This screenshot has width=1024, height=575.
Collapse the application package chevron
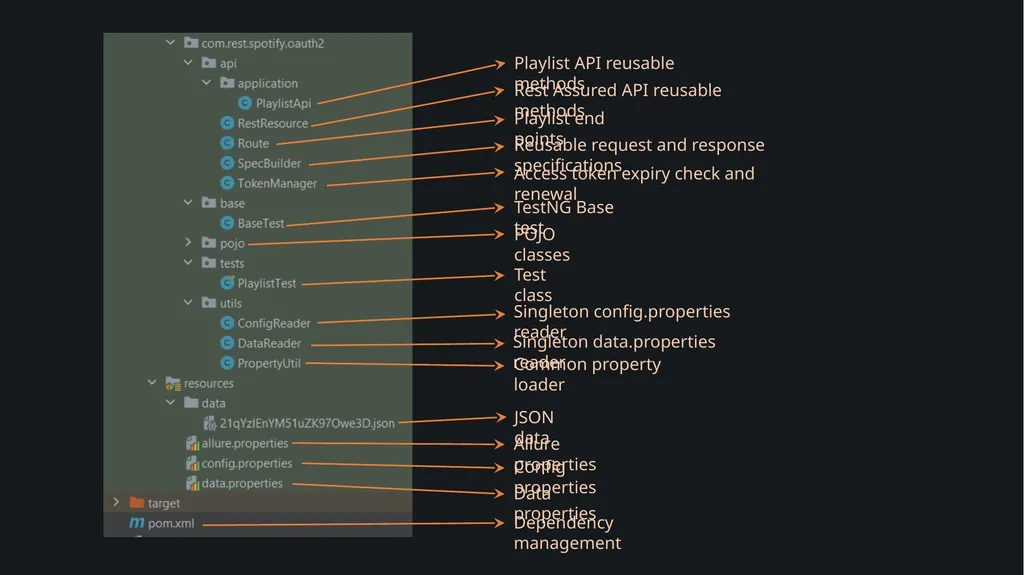[x=206, y=82]
